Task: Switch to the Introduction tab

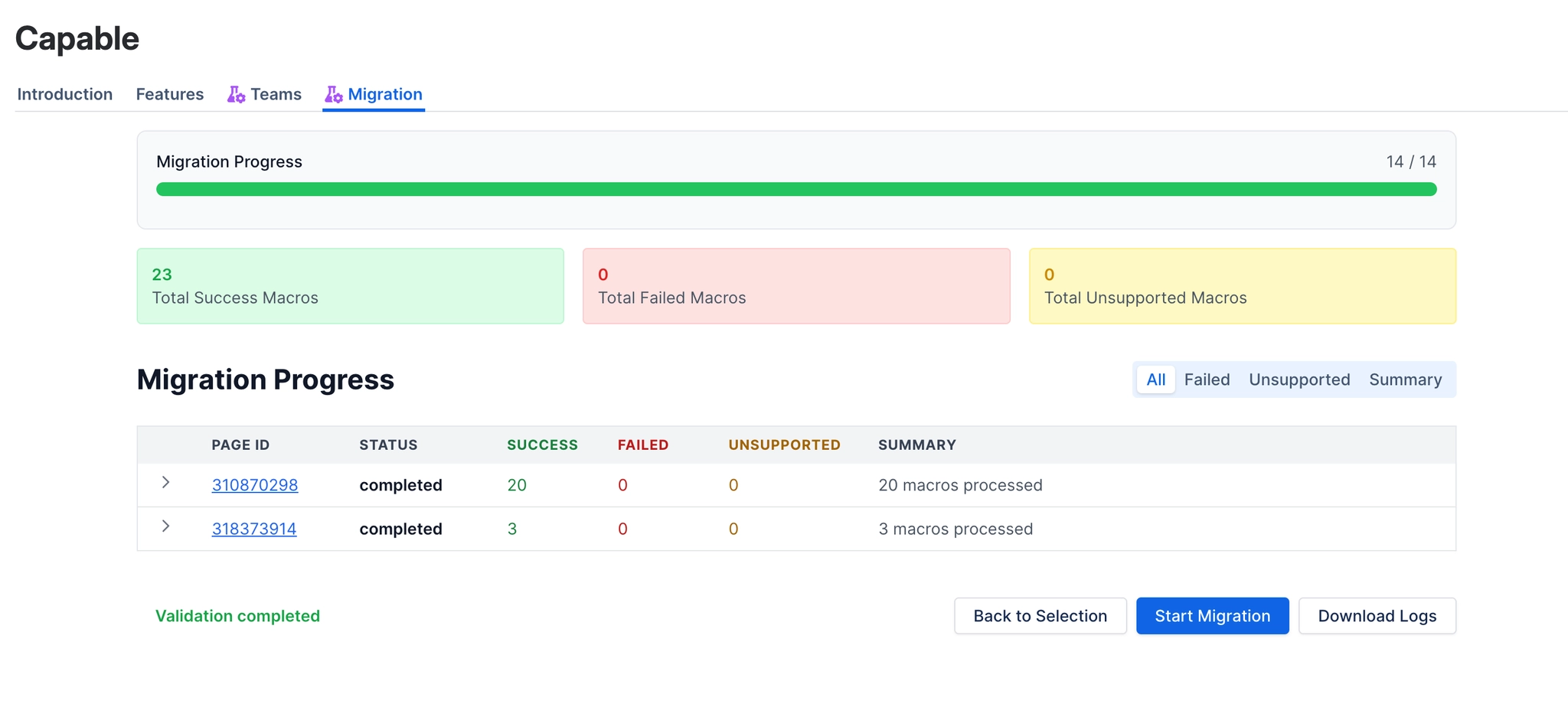Action: [x=64, y=94]
